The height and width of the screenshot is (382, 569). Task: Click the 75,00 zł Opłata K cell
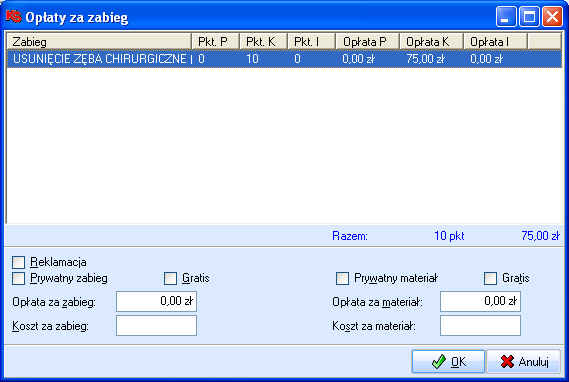[426, 59]
